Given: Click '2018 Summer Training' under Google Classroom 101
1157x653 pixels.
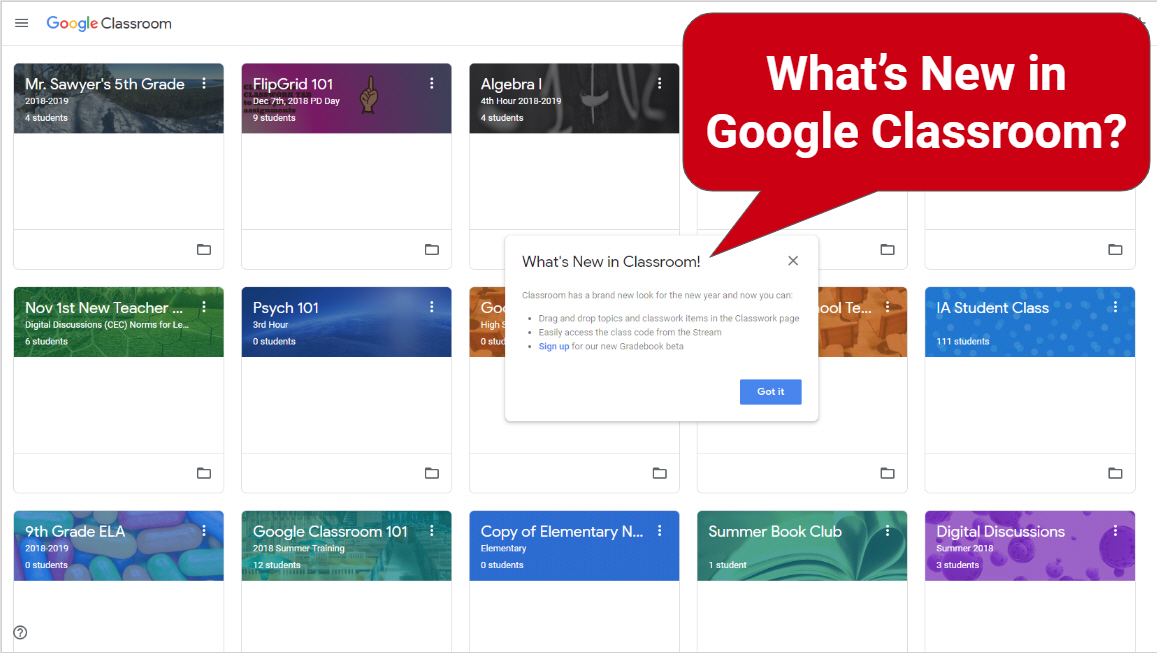Looking at the screenshot, I should tap(299, 548).
